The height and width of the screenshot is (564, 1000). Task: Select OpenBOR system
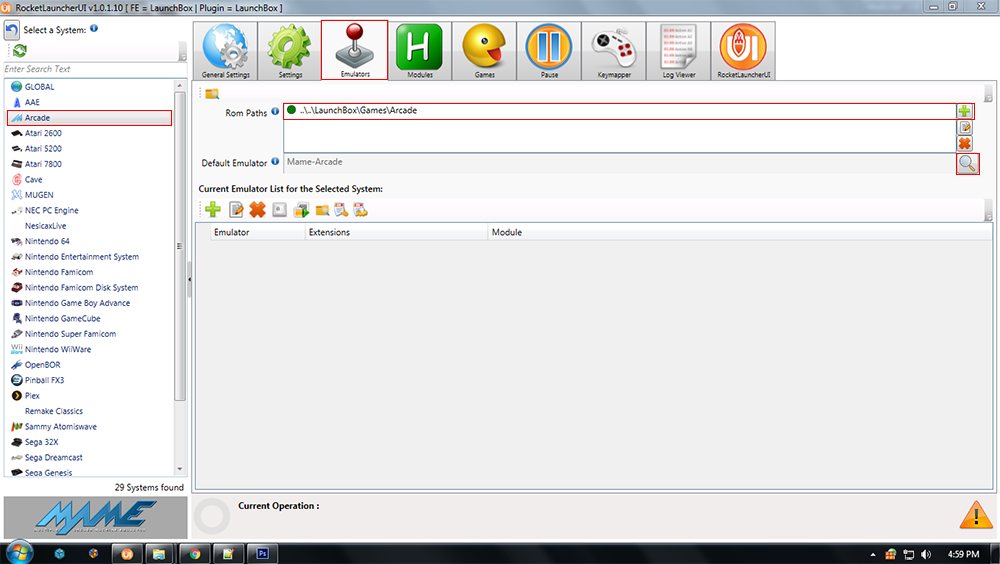[36, 365]
